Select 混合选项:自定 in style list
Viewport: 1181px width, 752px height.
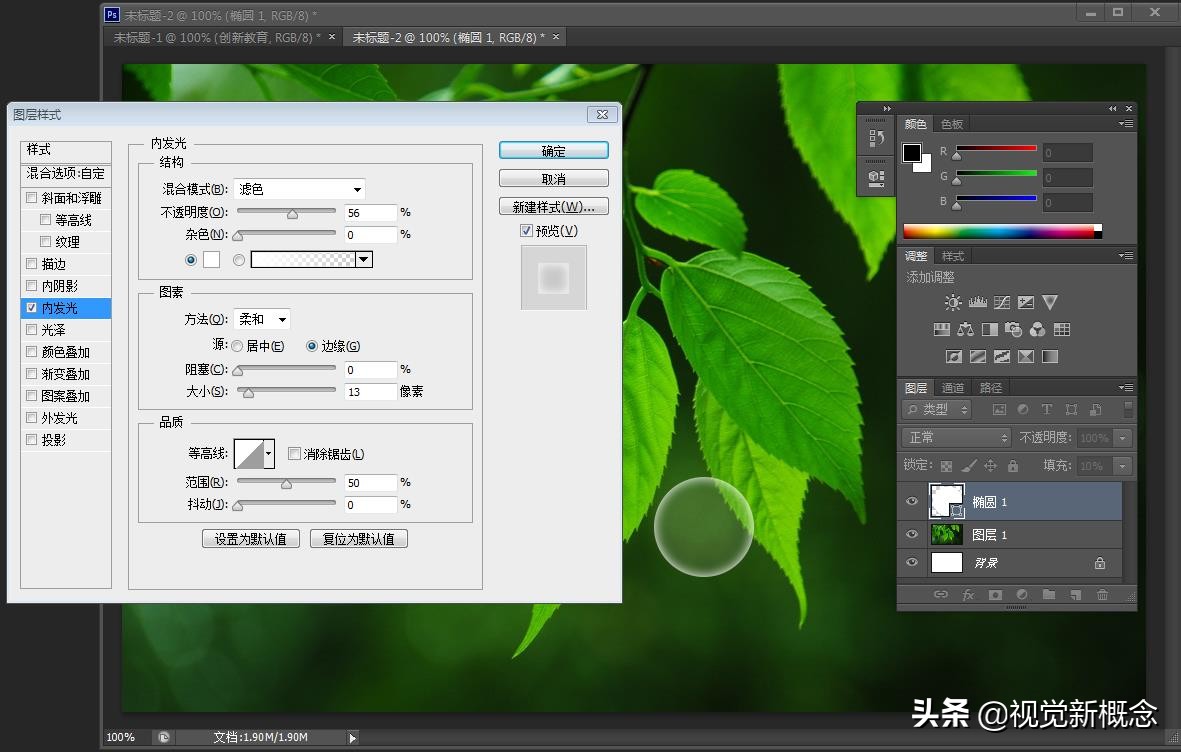[x=66, y=173]
